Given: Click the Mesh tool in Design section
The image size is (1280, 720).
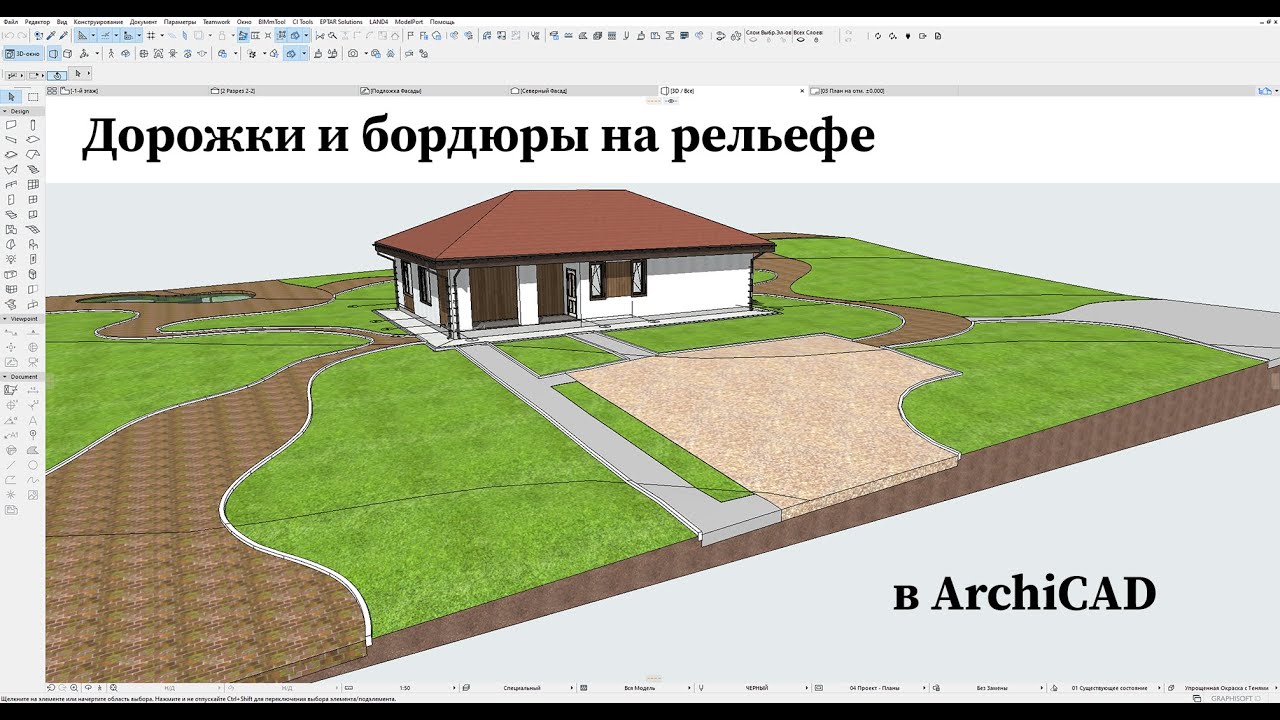Looking at the screenshot, I should pyautogui.click(x=33, y=229).
